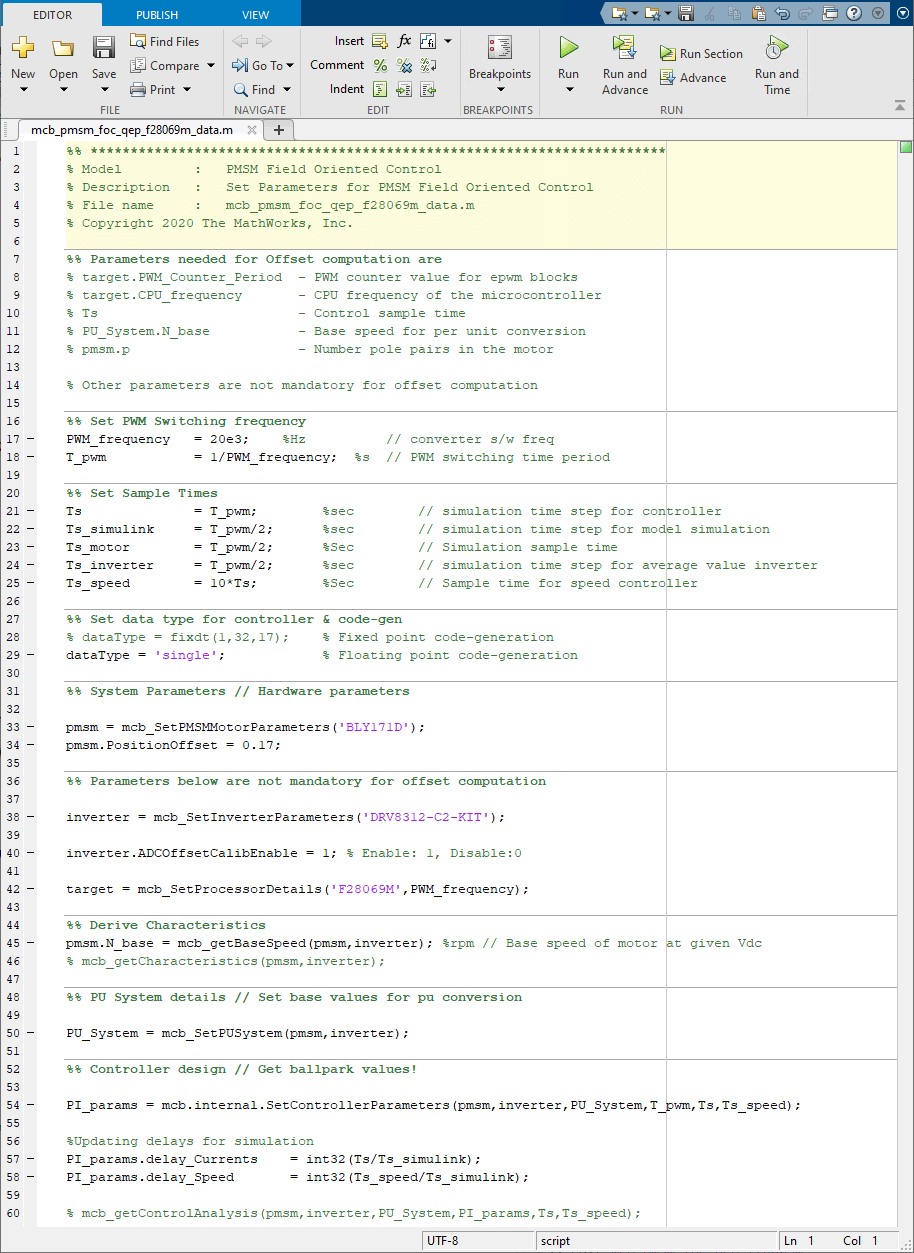Click Run Section
This screenshot has width=914, height=1253.
(x=701, y=54)
